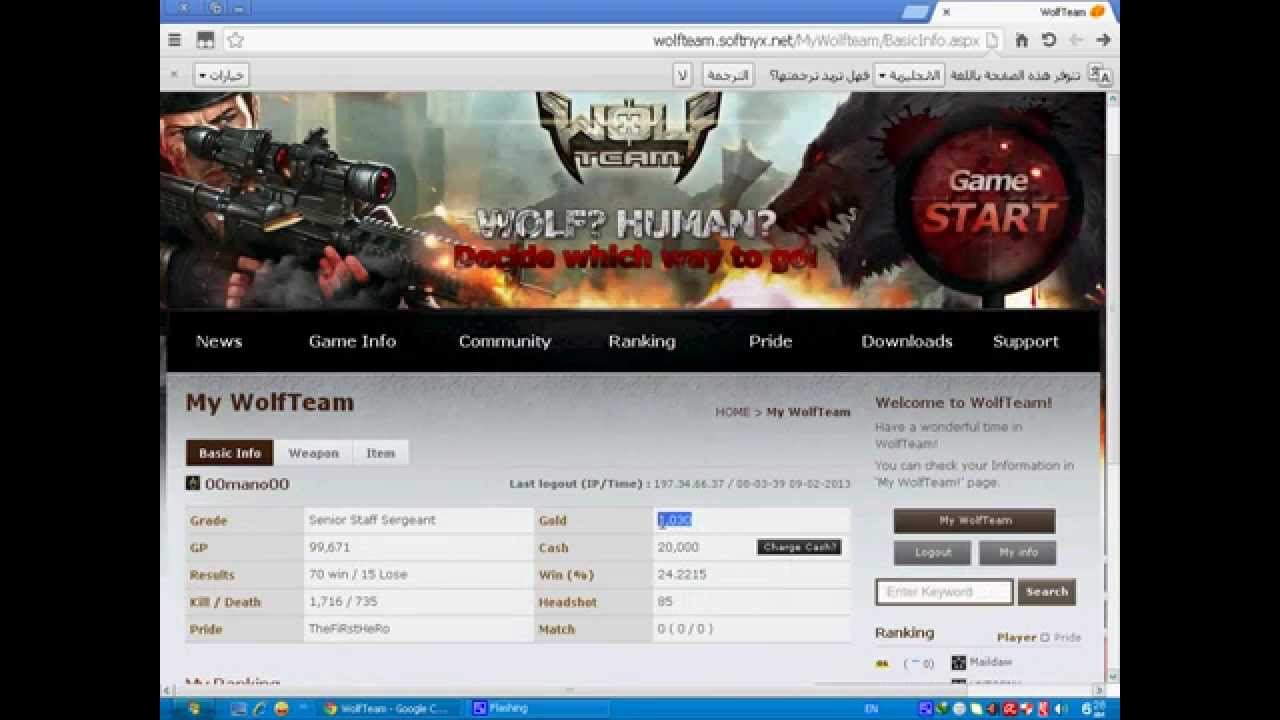This screenshot has height=720, width=1280.
Task: Click the highlighted Gold value
Action: (x=675, y=520)
